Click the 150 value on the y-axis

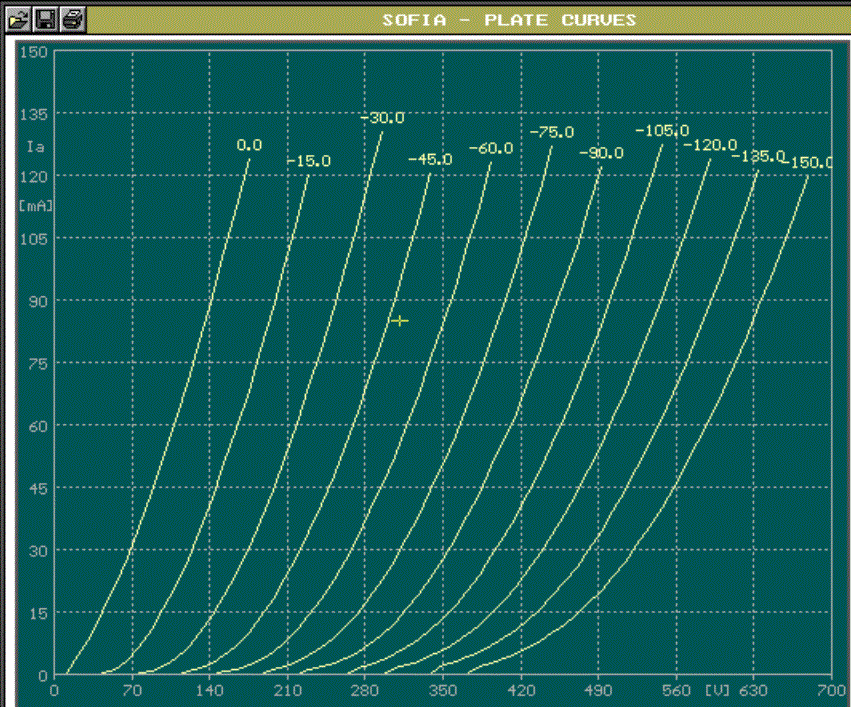[x=34, y=51]
